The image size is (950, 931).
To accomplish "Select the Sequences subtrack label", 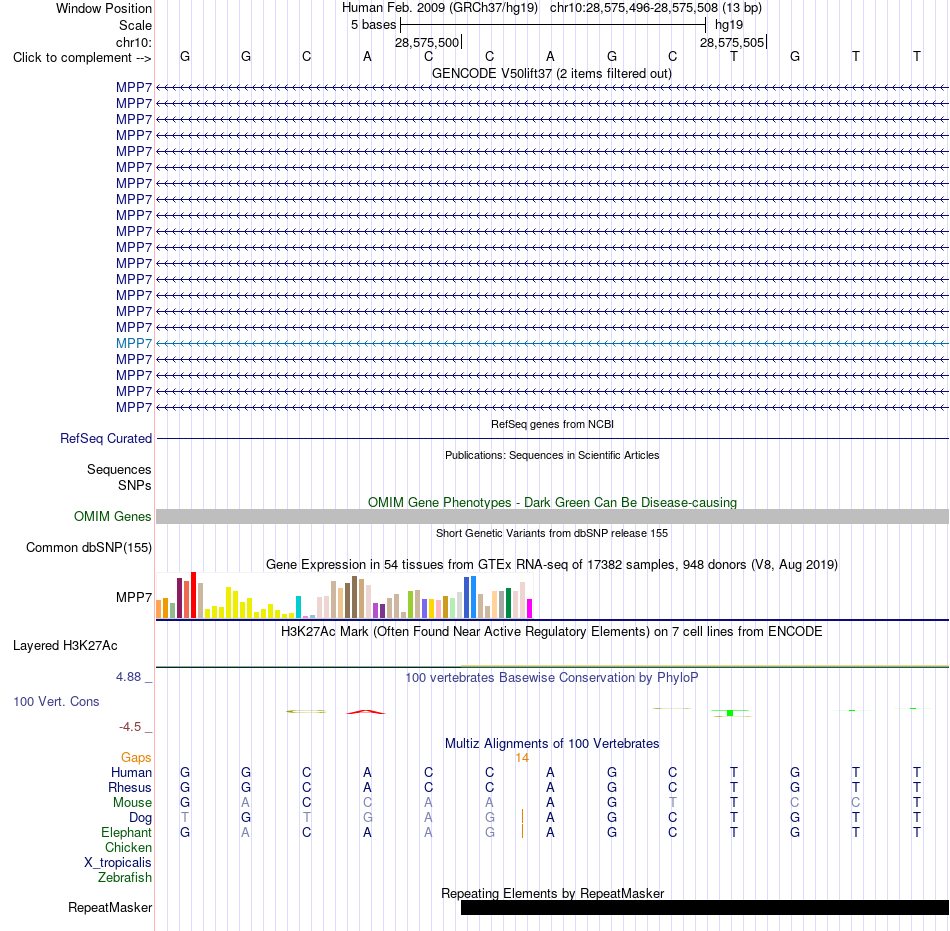I will [x=119, y=469].
